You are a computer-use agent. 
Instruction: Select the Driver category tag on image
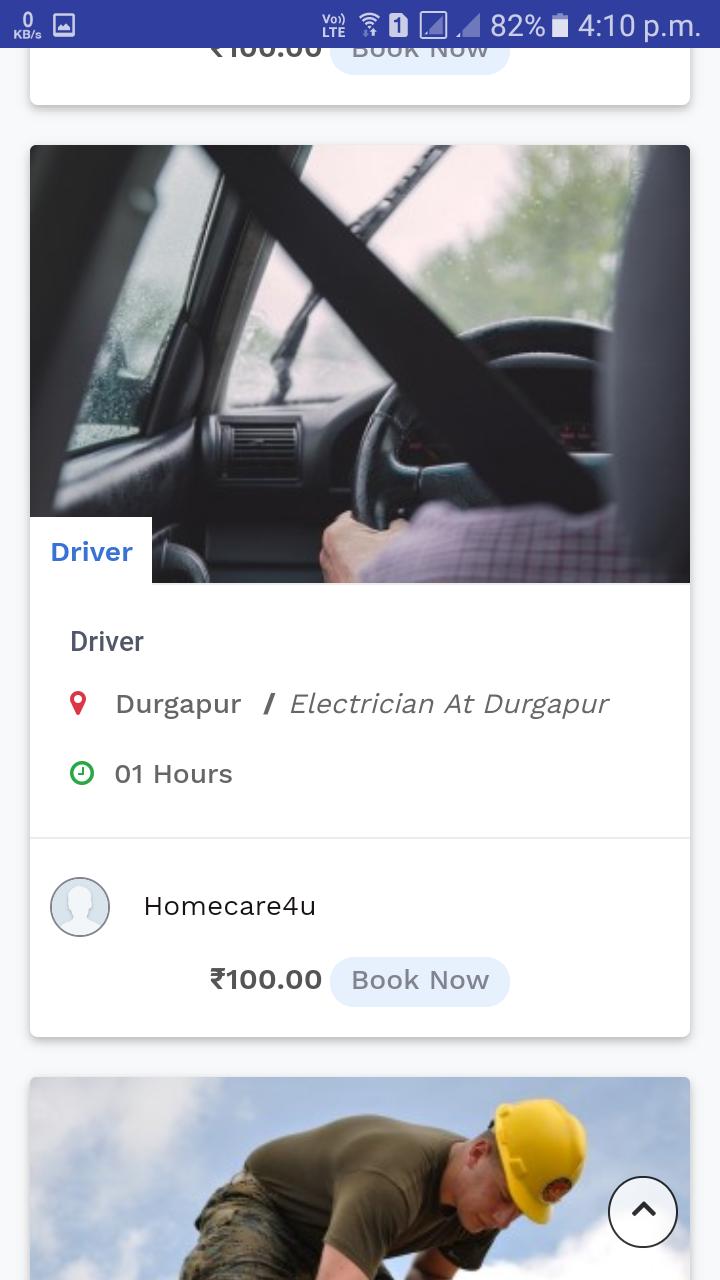pyautogui.click(x=91, y=551)
